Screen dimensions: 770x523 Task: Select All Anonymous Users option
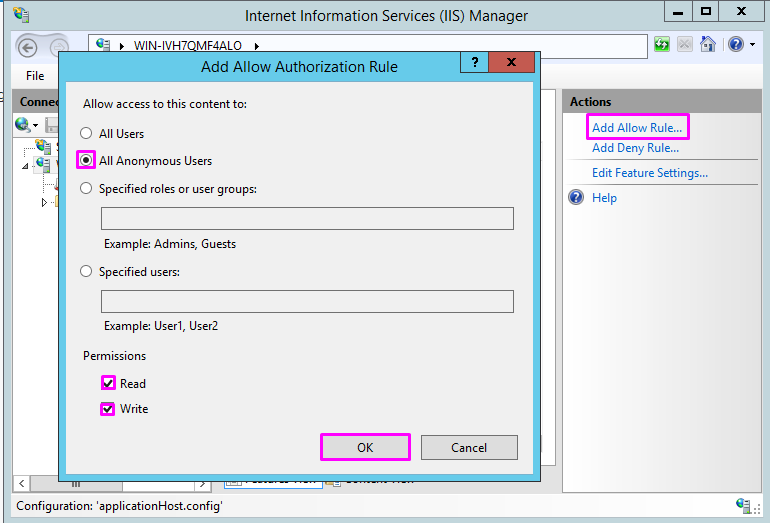tap(86, 160)
